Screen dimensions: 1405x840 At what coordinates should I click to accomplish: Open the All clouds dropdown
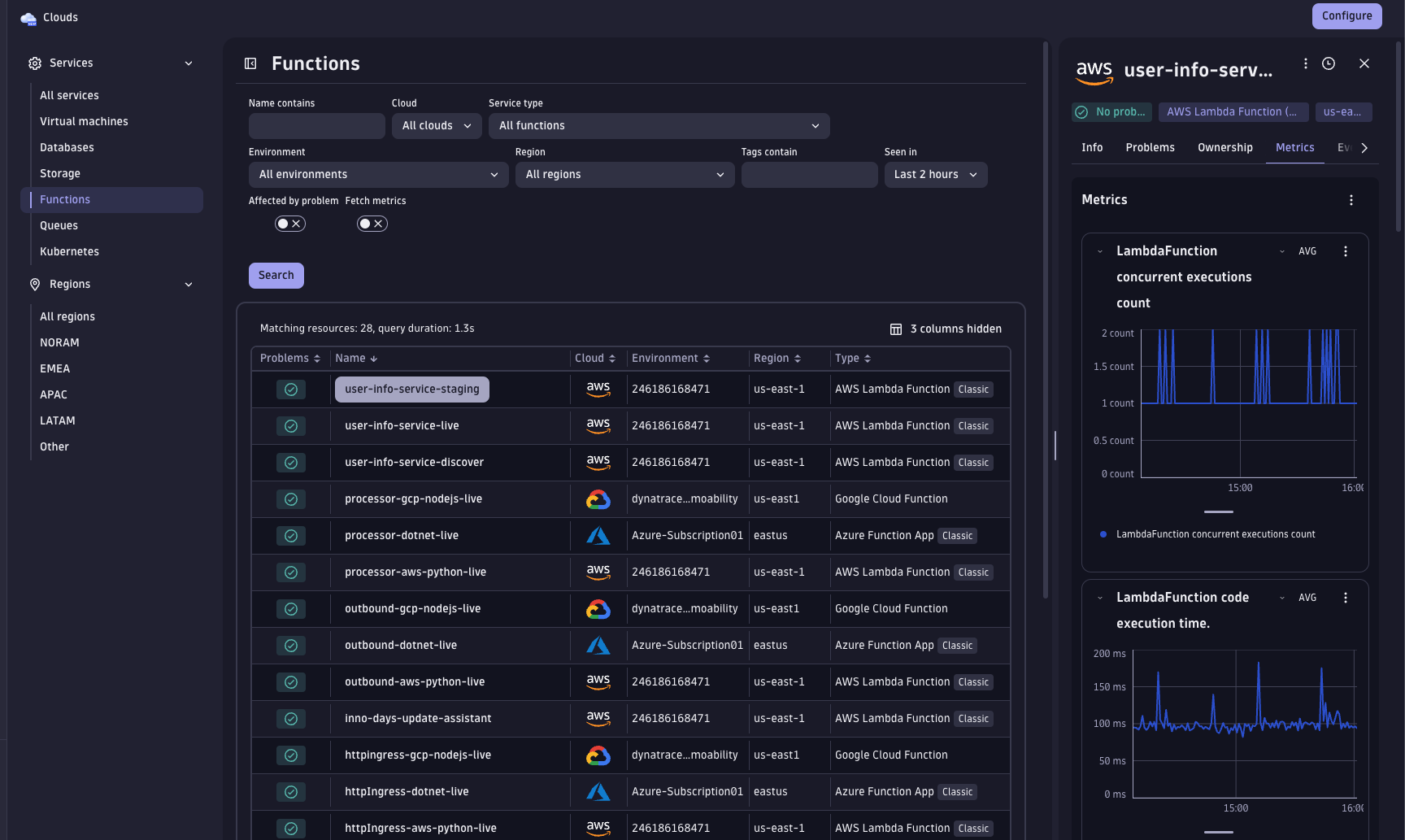point(436,125)
